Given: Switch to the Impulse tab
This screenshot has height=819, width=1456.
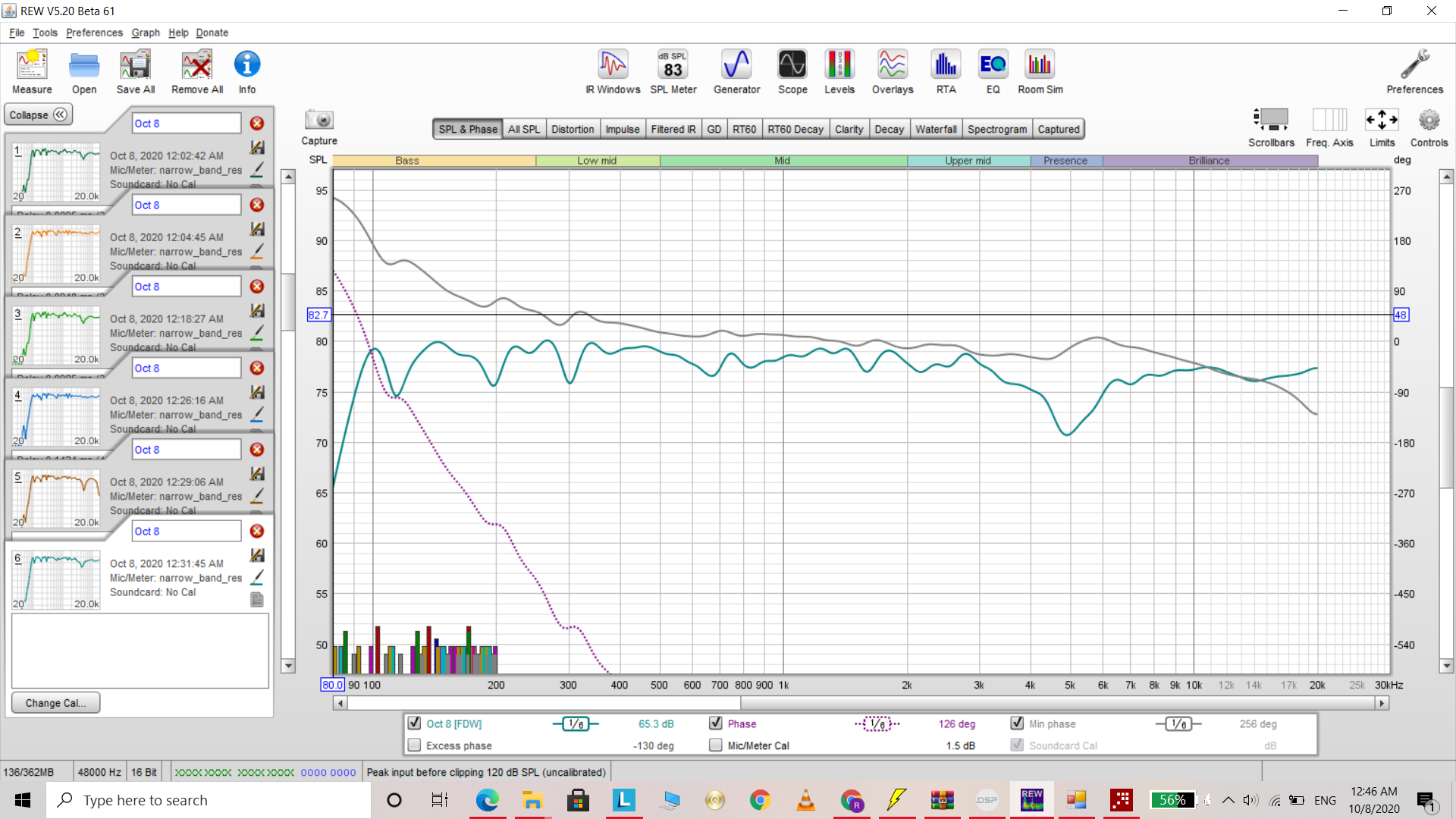Looking at the screenshot, I should coord(623,129).
